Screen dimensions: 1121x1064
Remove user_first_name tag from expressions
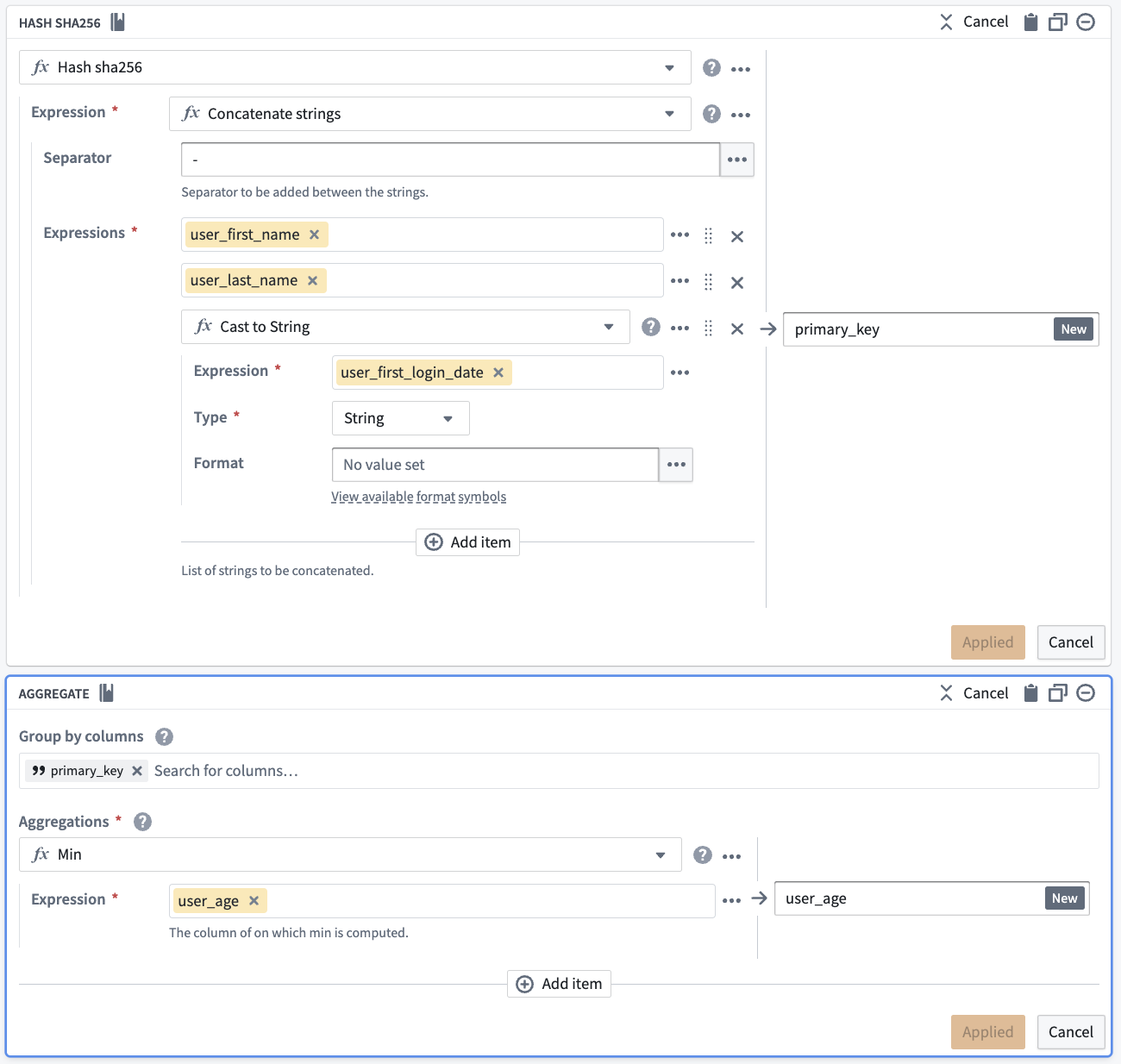click(315, 235)
